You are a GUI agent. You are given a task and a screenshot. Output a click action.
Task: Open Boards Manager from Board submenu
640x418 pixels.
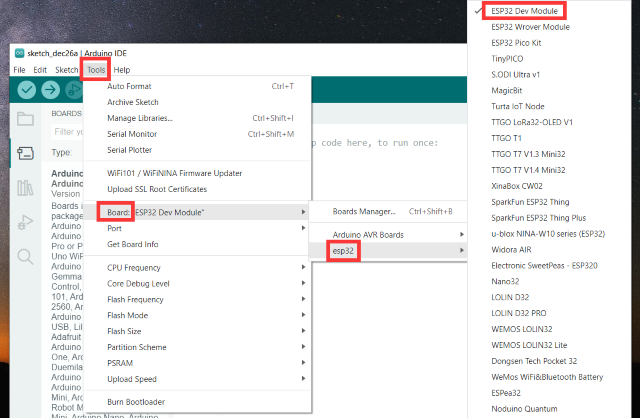click(x=388, y=211)
